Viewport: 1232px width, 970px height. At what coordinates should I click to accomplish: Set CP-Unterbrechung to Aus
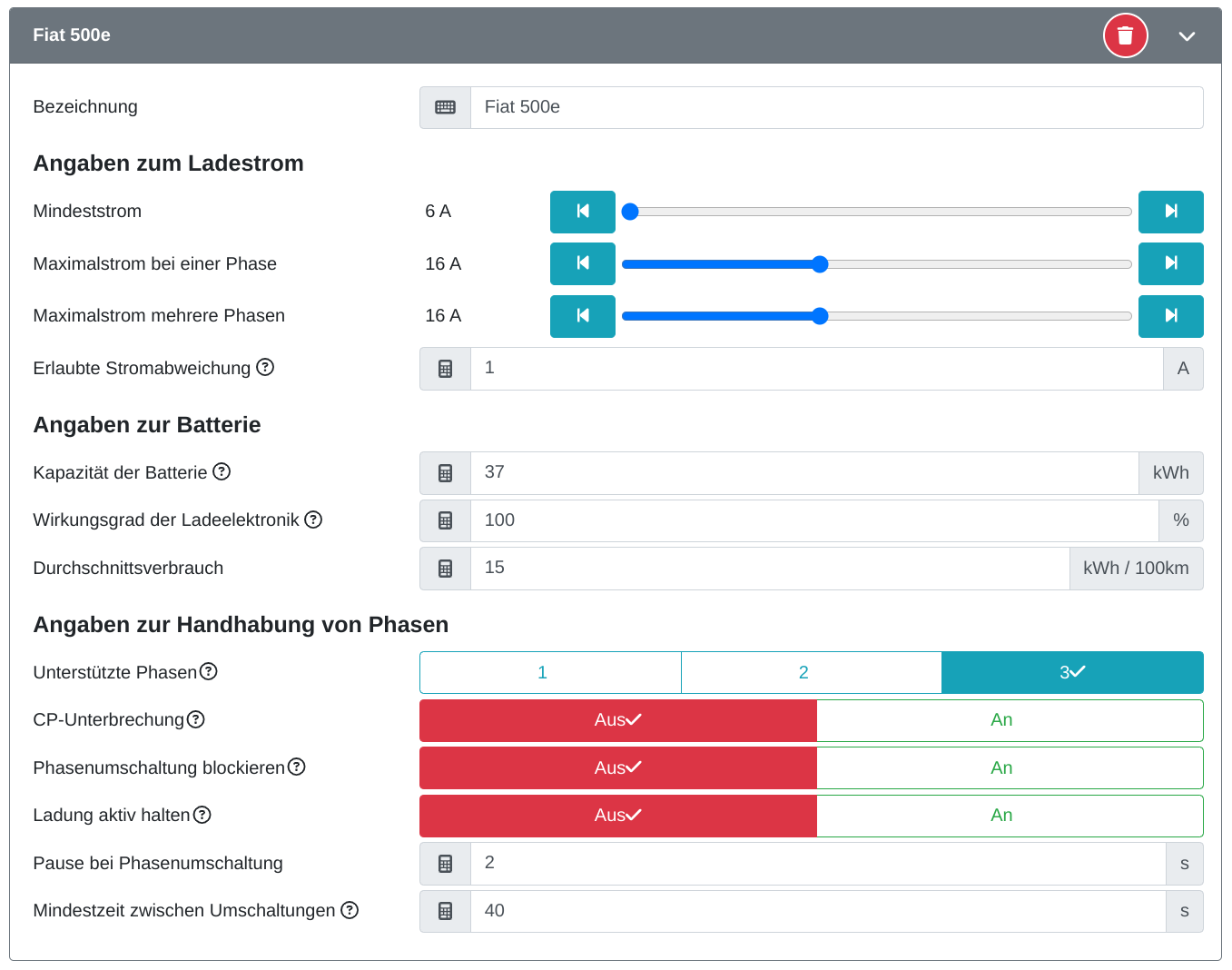coord(618,720)
